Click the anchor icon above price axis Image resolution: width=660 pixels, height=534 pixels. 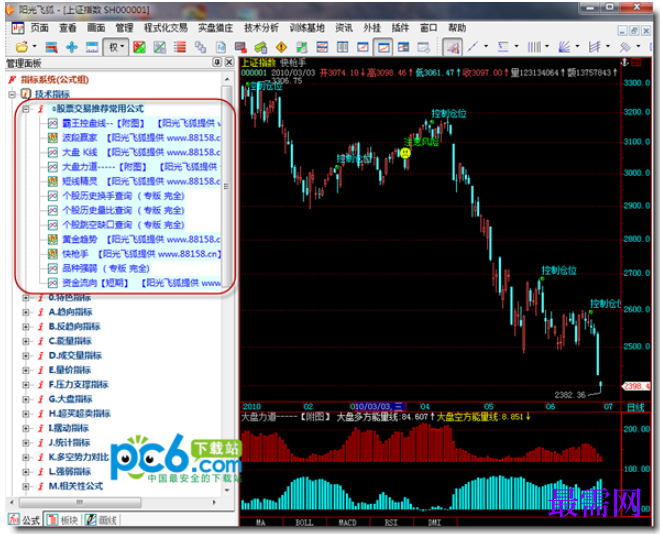pyautogui.click(x=625, y=63)
